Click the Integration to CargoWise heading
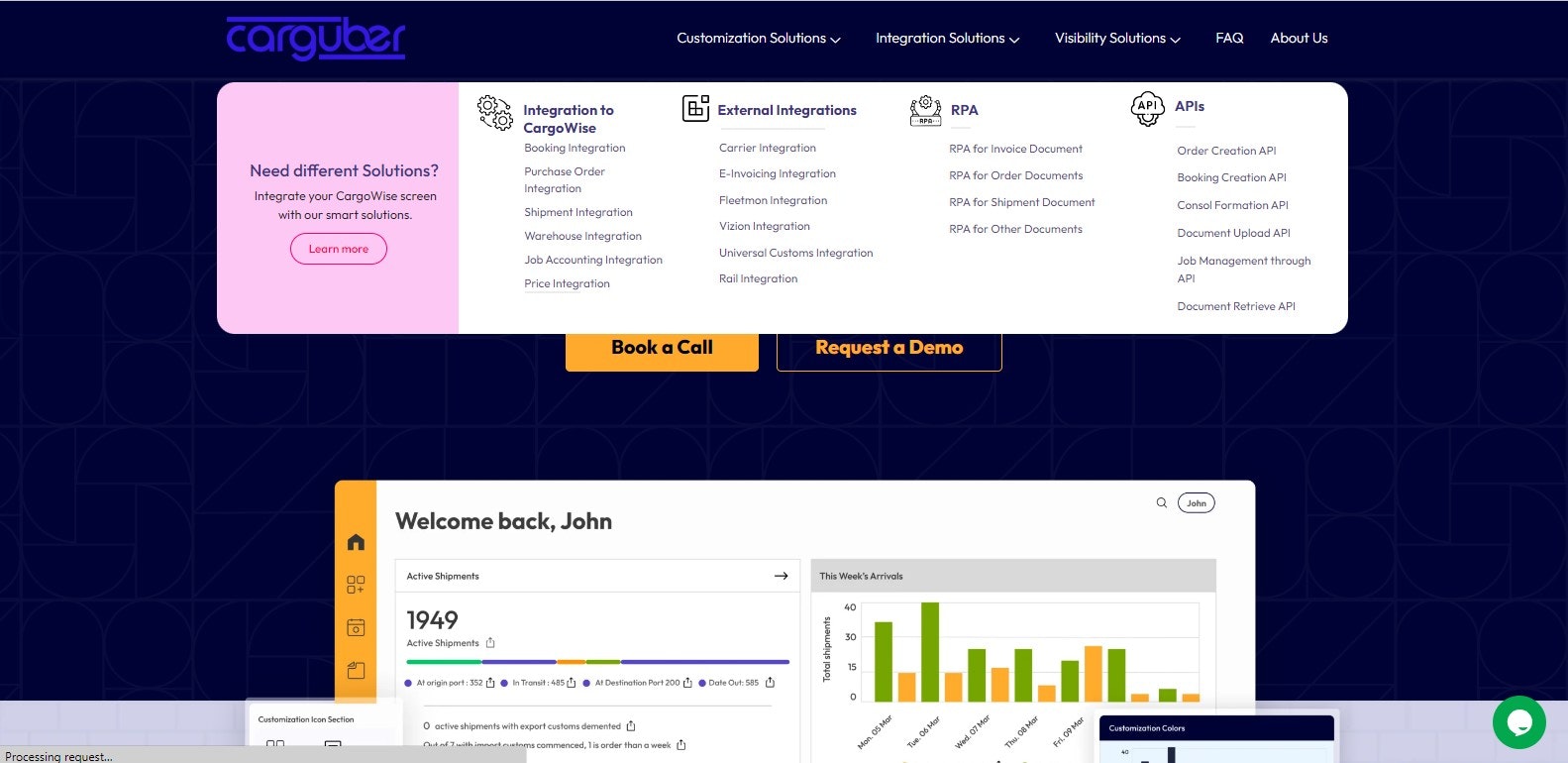The height and width of the screenshot is (763, 1568). click(x=569, y=119)
